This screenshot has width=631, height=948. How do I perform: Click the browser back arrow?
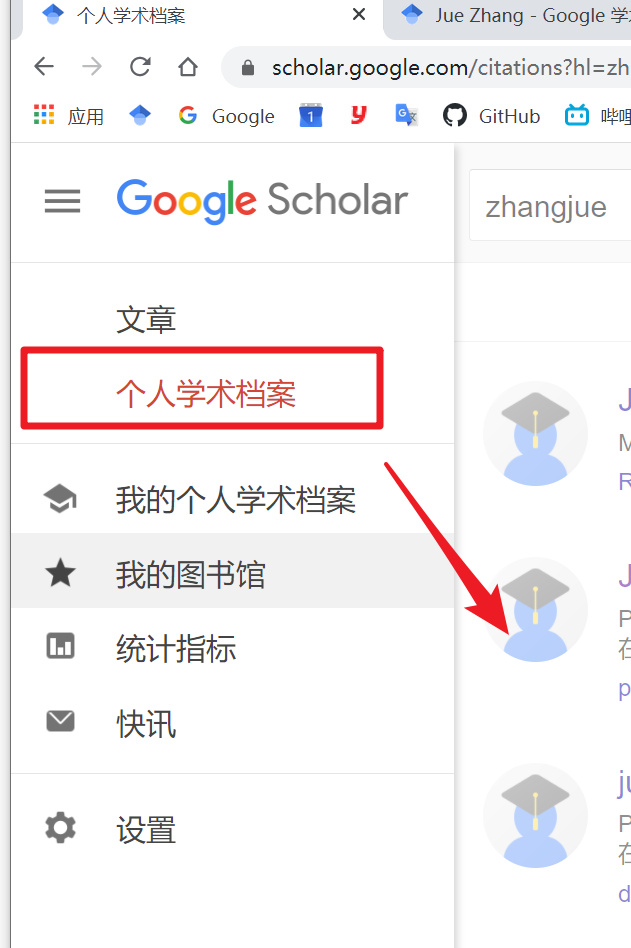44,67
